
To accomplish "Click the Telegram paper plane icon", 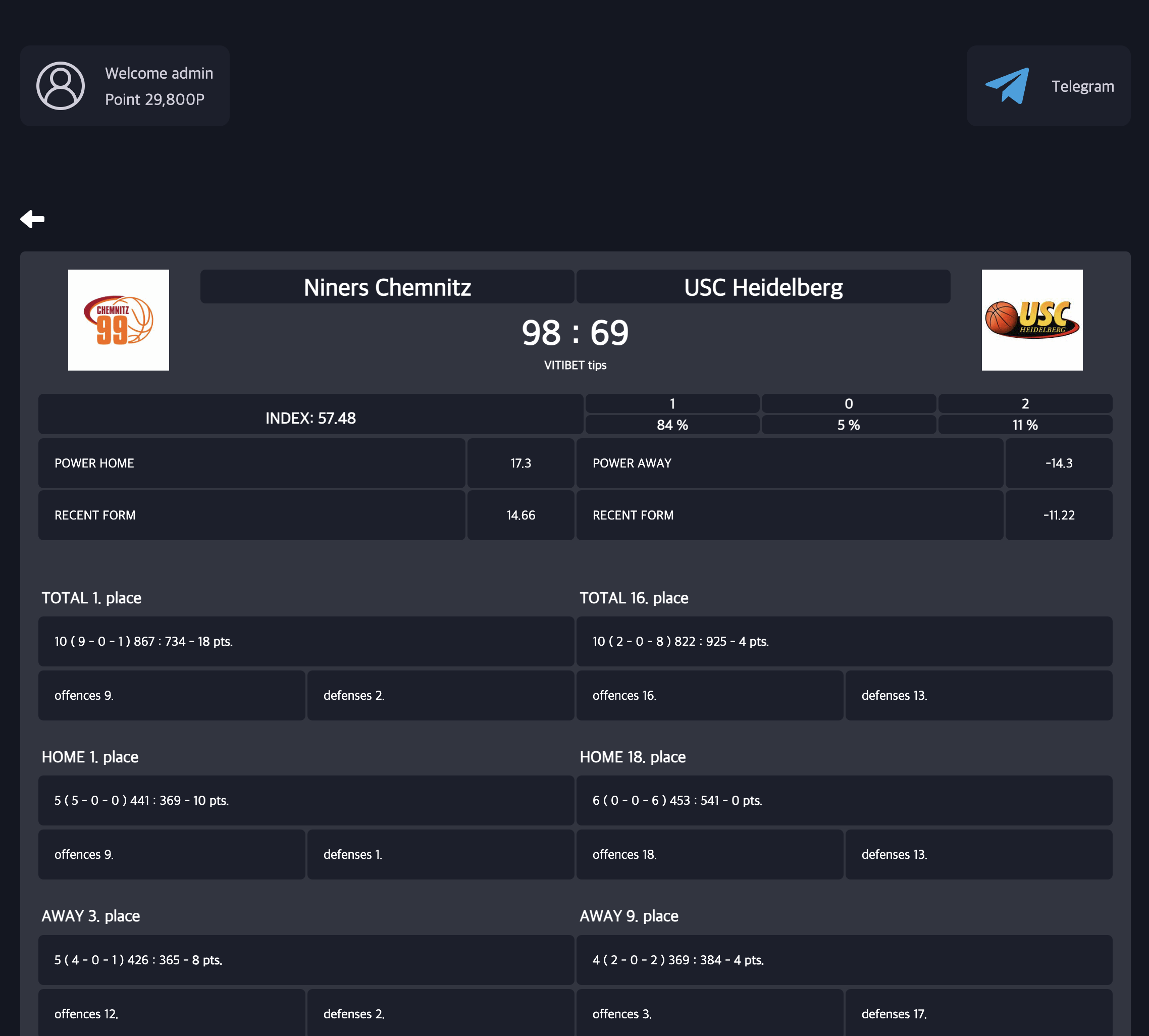I will 1007,86.
